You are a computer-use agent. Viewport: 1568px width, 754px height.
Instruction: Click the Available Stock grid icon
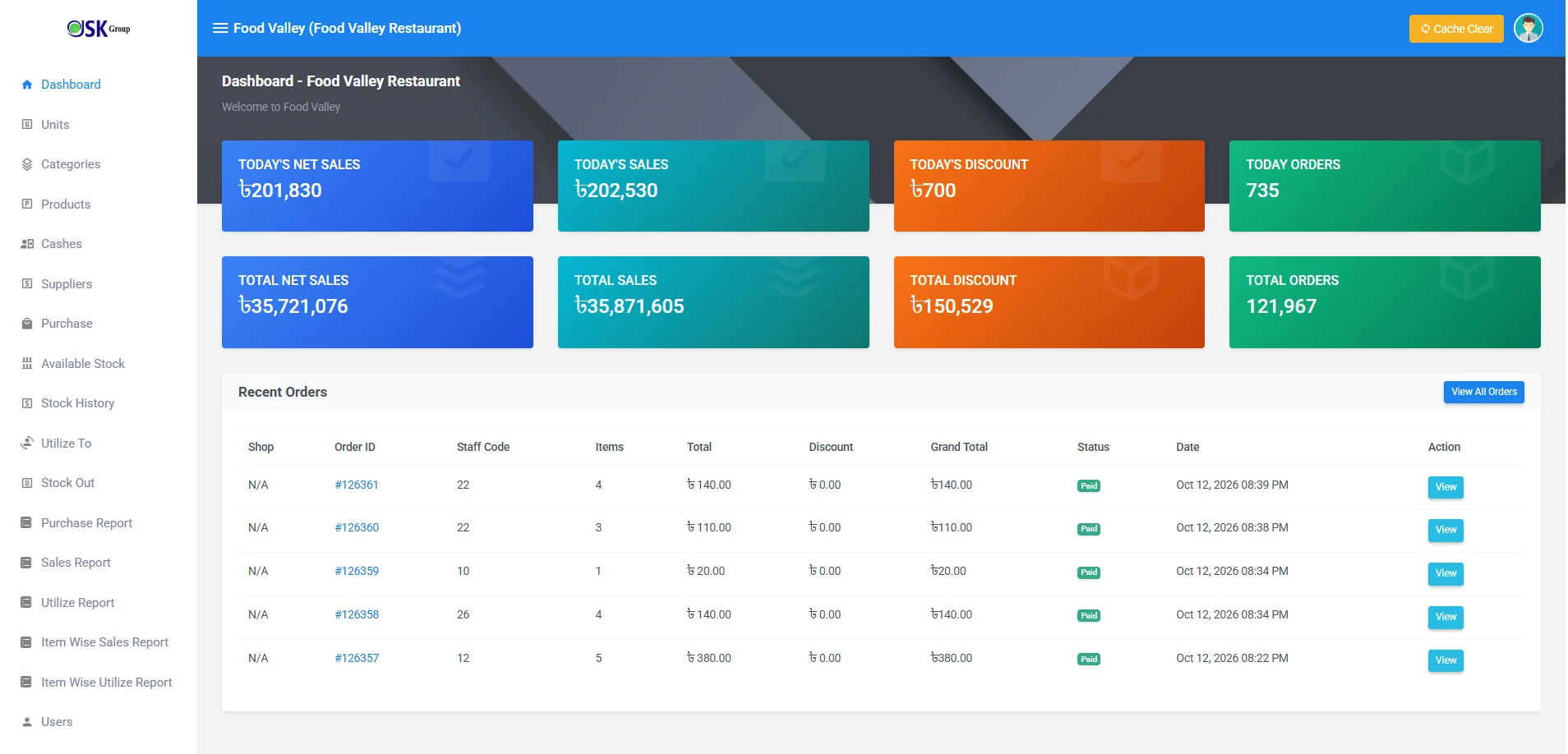27,363
